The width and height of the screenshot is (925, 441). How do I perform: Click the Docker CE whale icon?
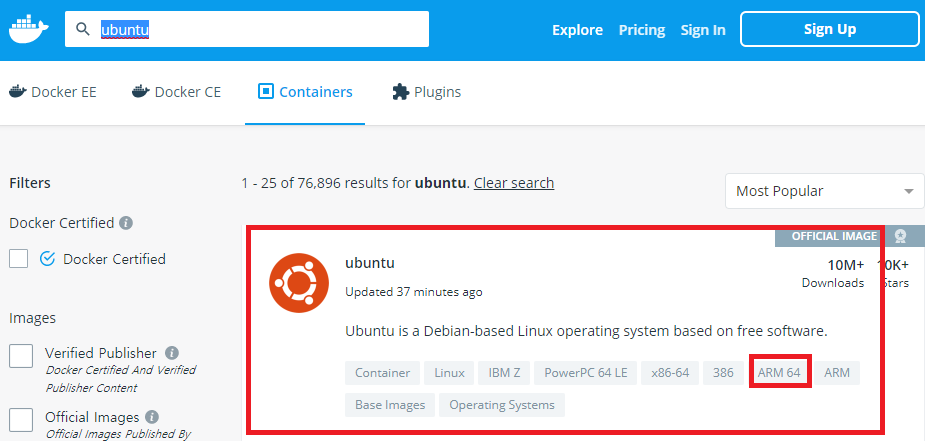click(140, 91)
